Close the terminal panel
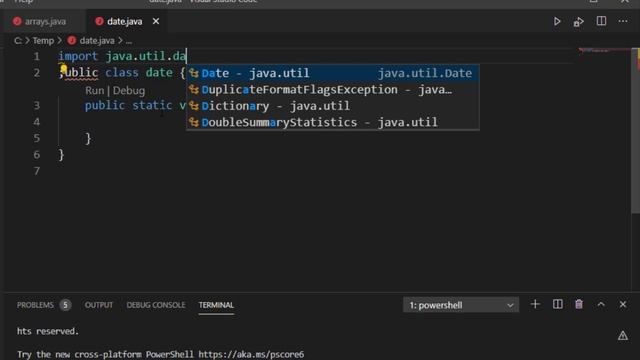The height and width of the screenshot is (360, 640). [x=623, y=304]
